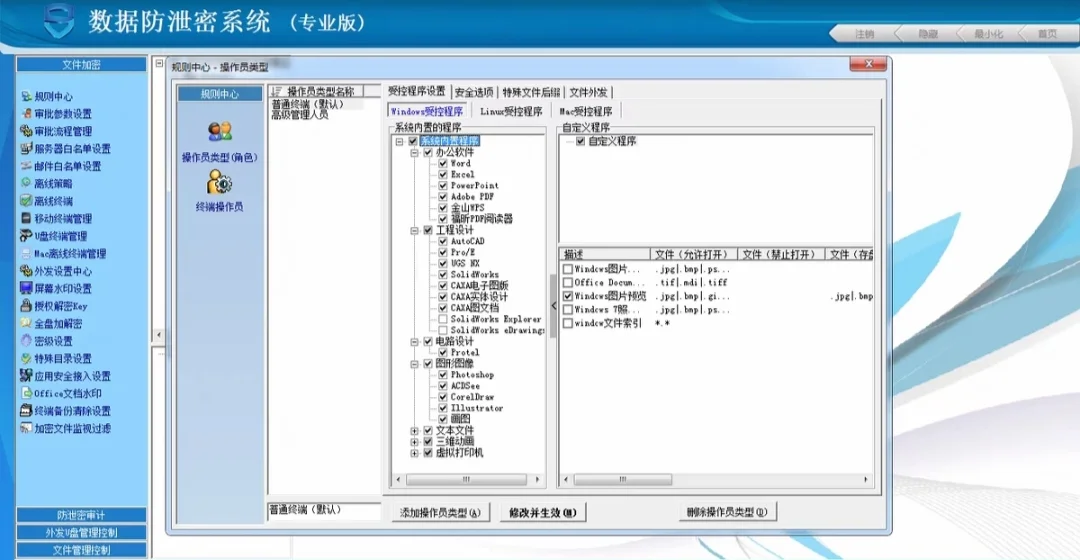Expand the 虚拟打印机 tree node
Image resolution: width=1080 pixels, height=560 pixels.
415,453
